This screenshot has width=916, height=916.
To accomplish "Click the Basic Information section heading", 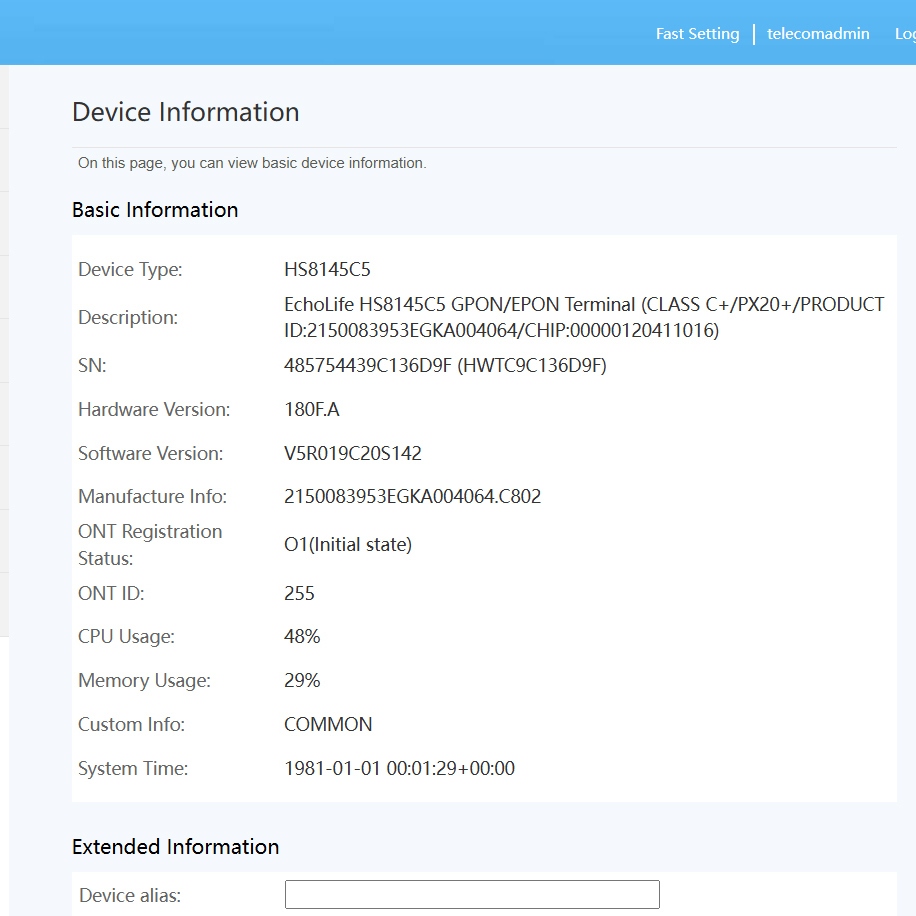I will coord(155,210).
